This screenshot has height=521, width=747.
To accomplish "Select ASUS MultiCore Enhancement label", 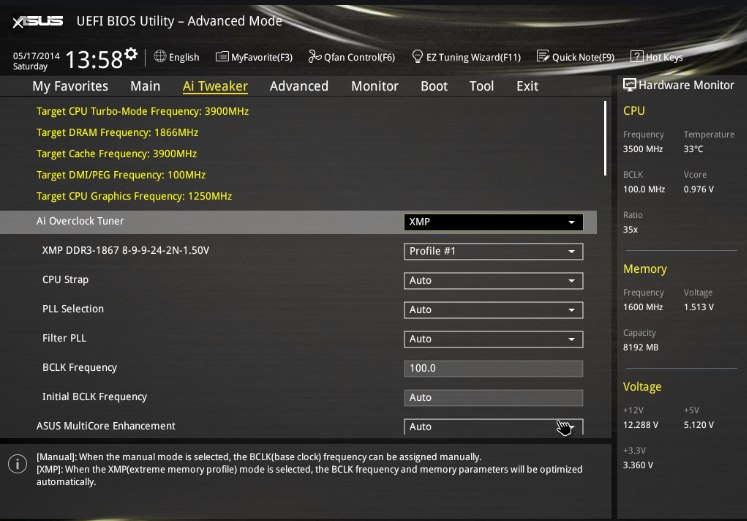I will (x=106, y=426).
